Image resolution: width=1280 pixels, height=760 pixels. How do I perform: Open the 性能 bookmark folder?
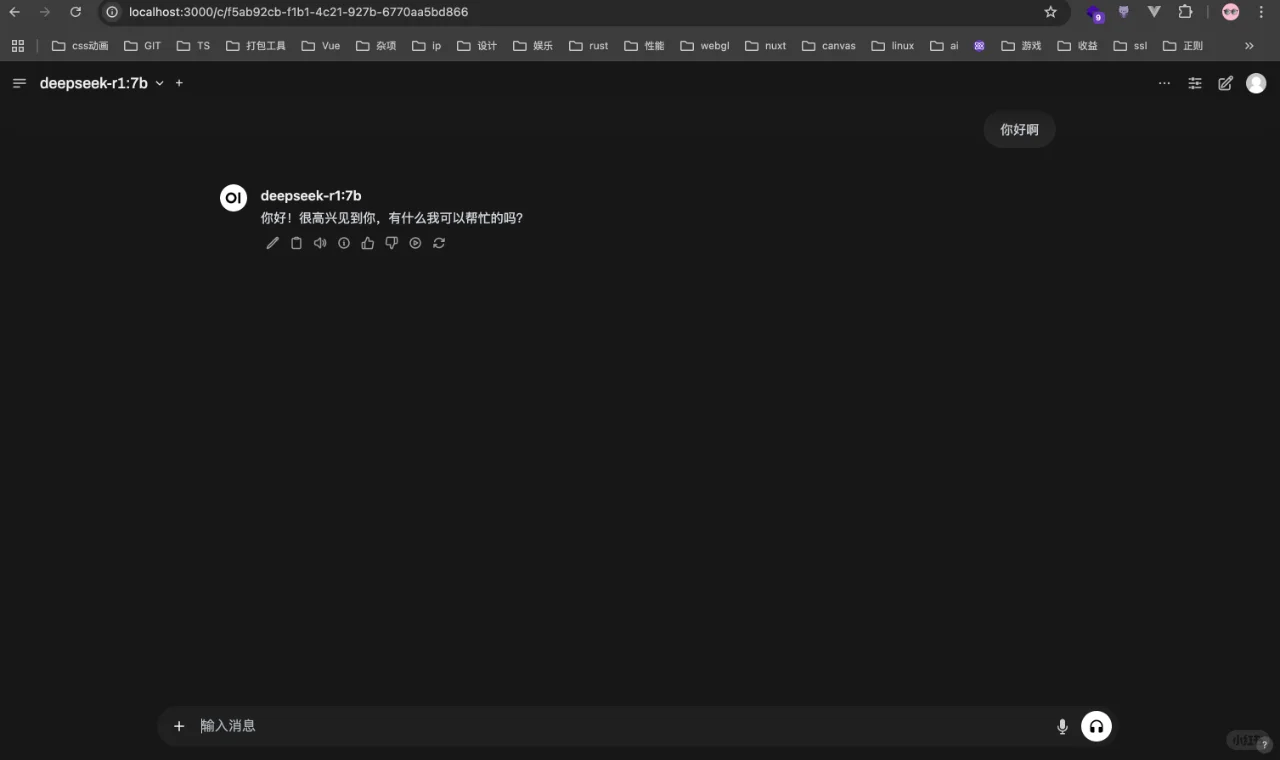point(644,46)
